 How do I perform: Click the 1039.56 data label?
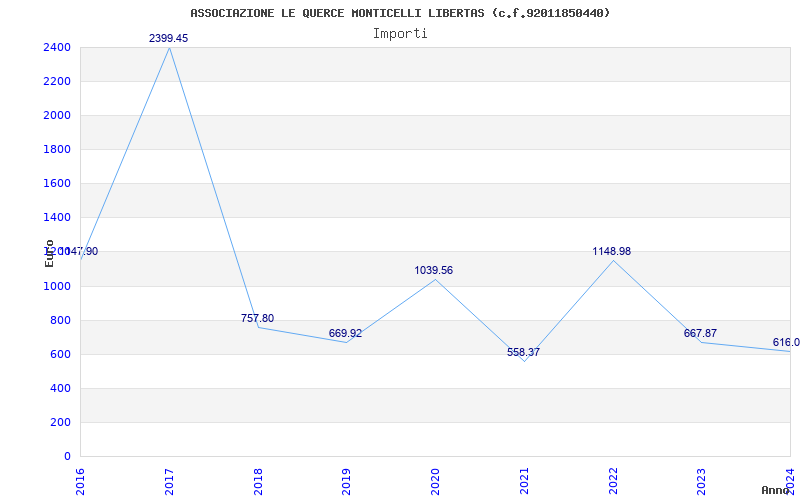click(433, 270)
